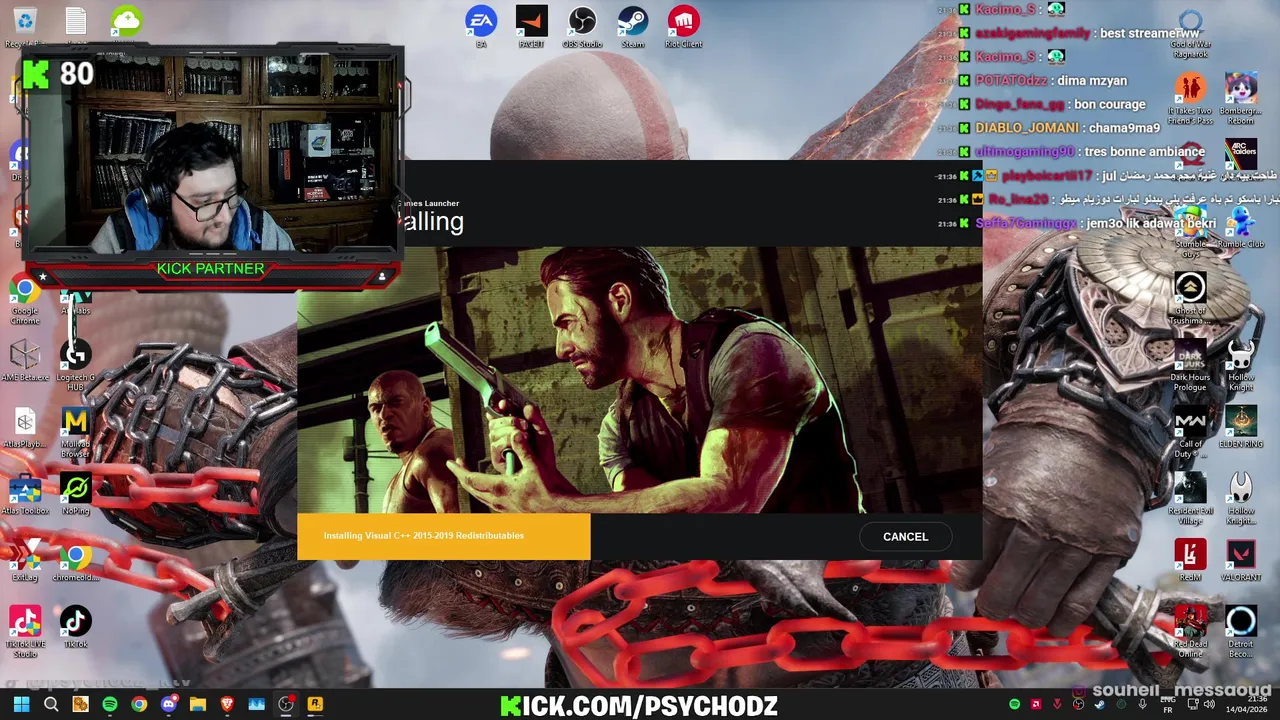
Task: Select the Call of Duty desktop icon
Action: click(1190, 432)
